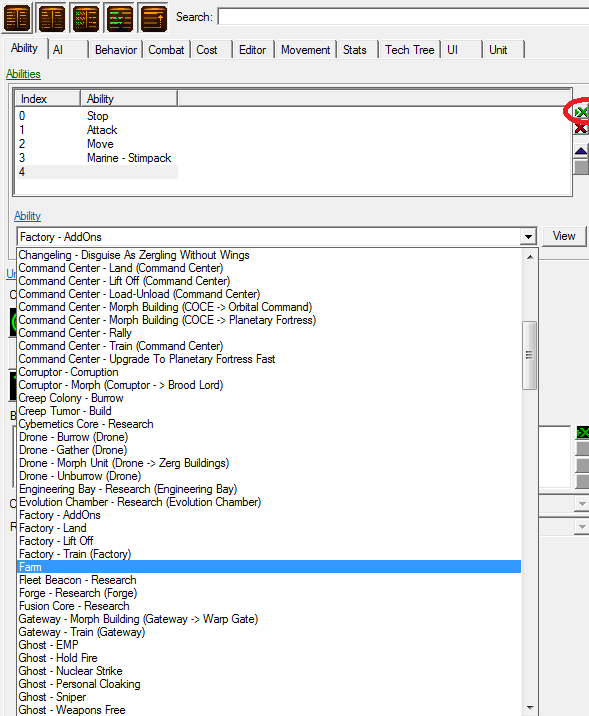Click the dropdown list scrollbar thumb
Screen dimensions: 589x716
click(x=529, y=355)
